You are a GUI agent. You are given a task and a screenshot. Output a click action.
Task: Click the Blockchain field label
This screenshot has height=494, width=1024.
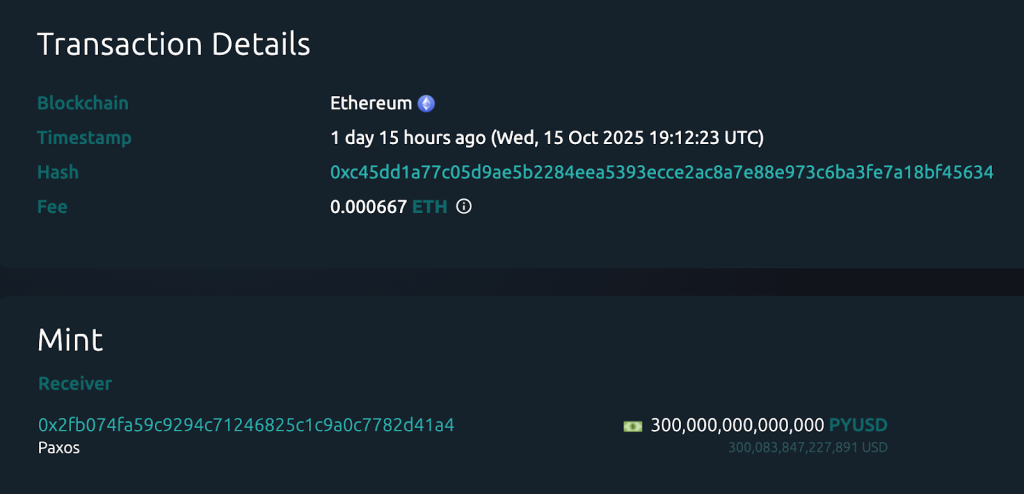tap(83, 103)
